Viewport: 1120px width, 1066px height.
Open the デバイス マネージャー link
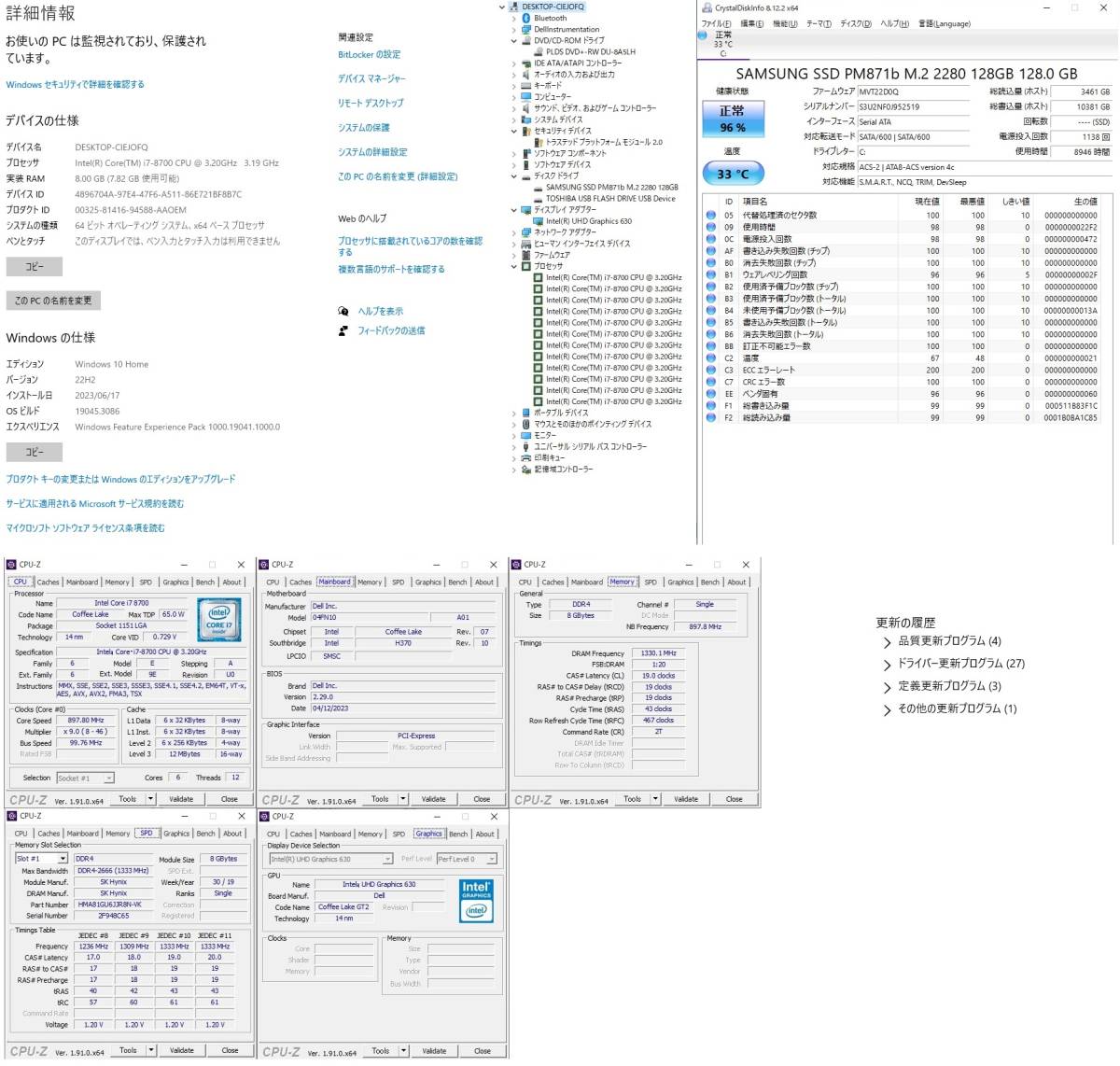(371, 78)
